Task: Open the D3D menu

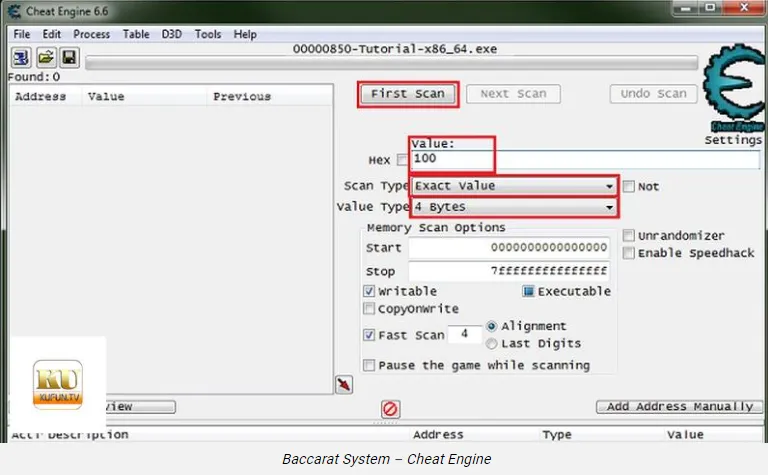Action: tap(172, 34)
